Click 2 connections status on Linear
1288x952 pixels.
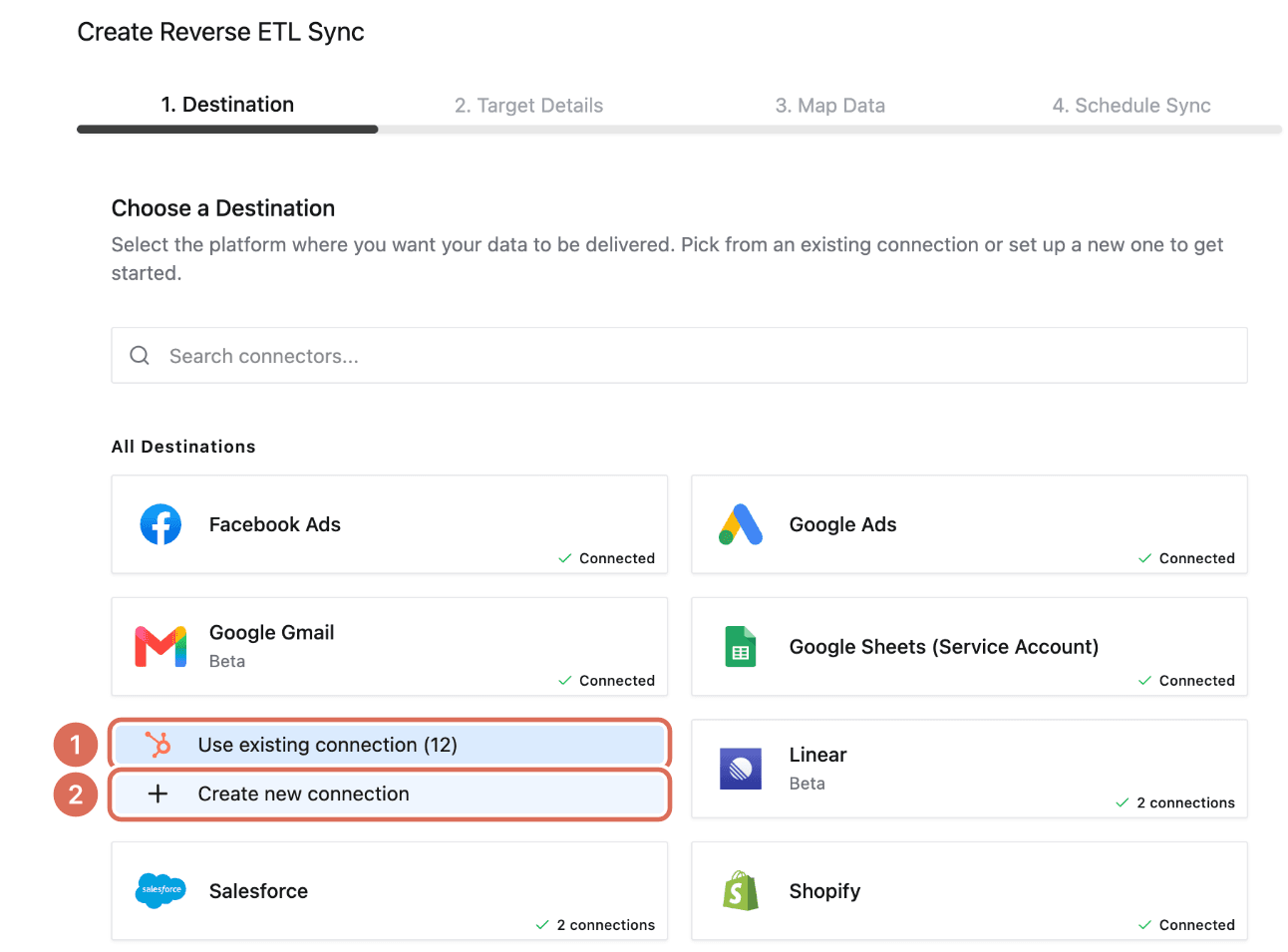1176,802
